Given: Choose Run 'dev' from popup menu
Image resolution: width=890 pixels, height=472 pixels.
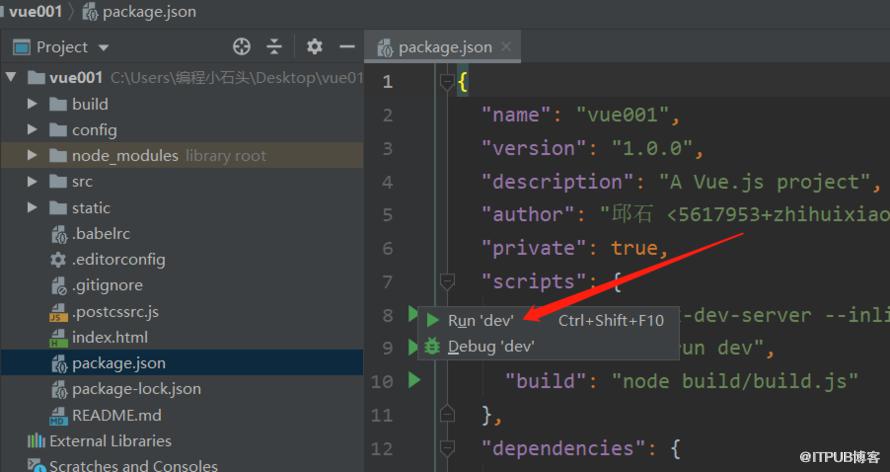Looking at the screenshot, I should [548, 321].
